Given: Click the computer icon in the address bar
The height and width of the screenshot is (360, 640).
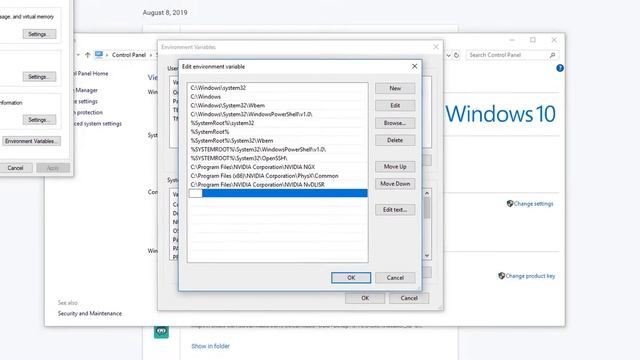Looking at the screenshot, I should point(99,54).
